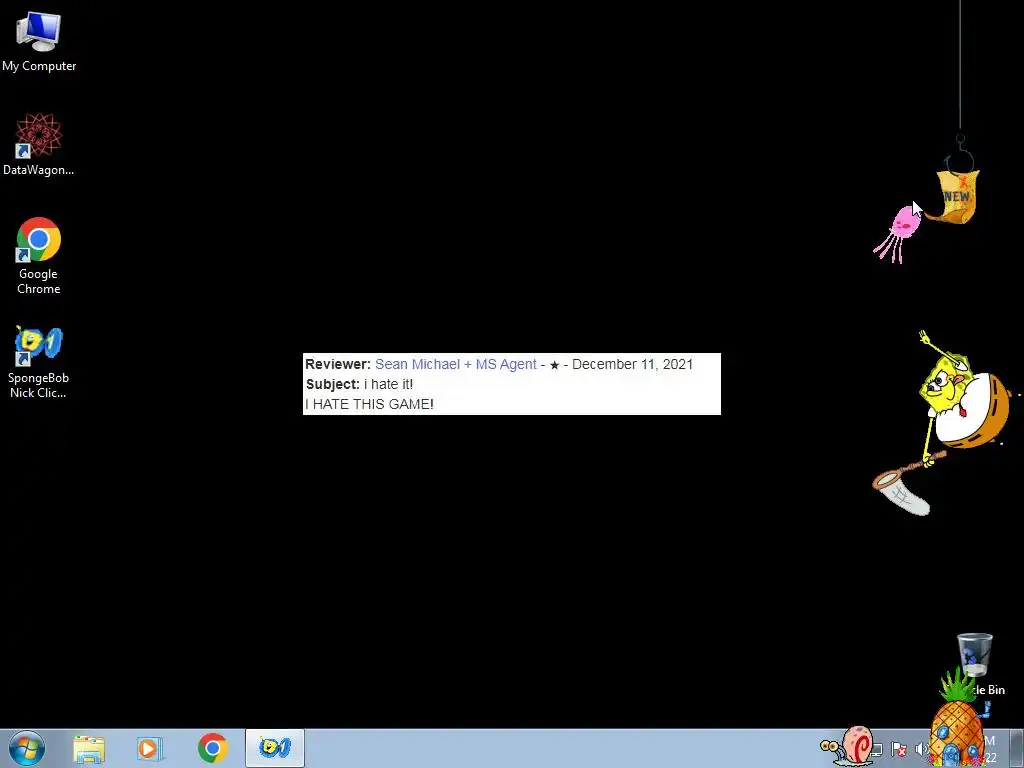Select the Google Chrome desktop shortcut
The width and height of the screenshot is (1024, 768).
(x=39, y=255)
